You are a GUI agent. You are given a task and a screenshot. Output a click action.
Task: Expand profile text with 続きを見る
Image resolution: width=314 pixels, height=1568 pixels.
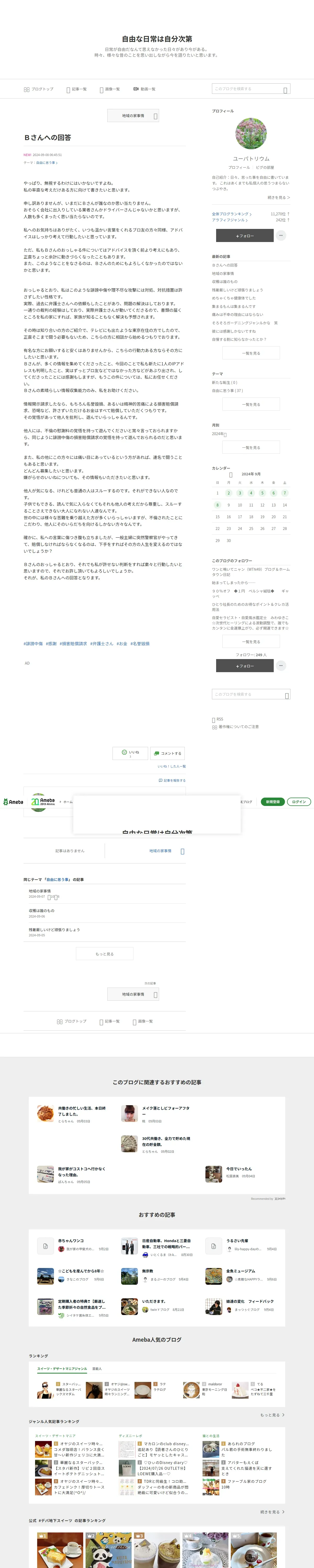click(x=279, y=198)
